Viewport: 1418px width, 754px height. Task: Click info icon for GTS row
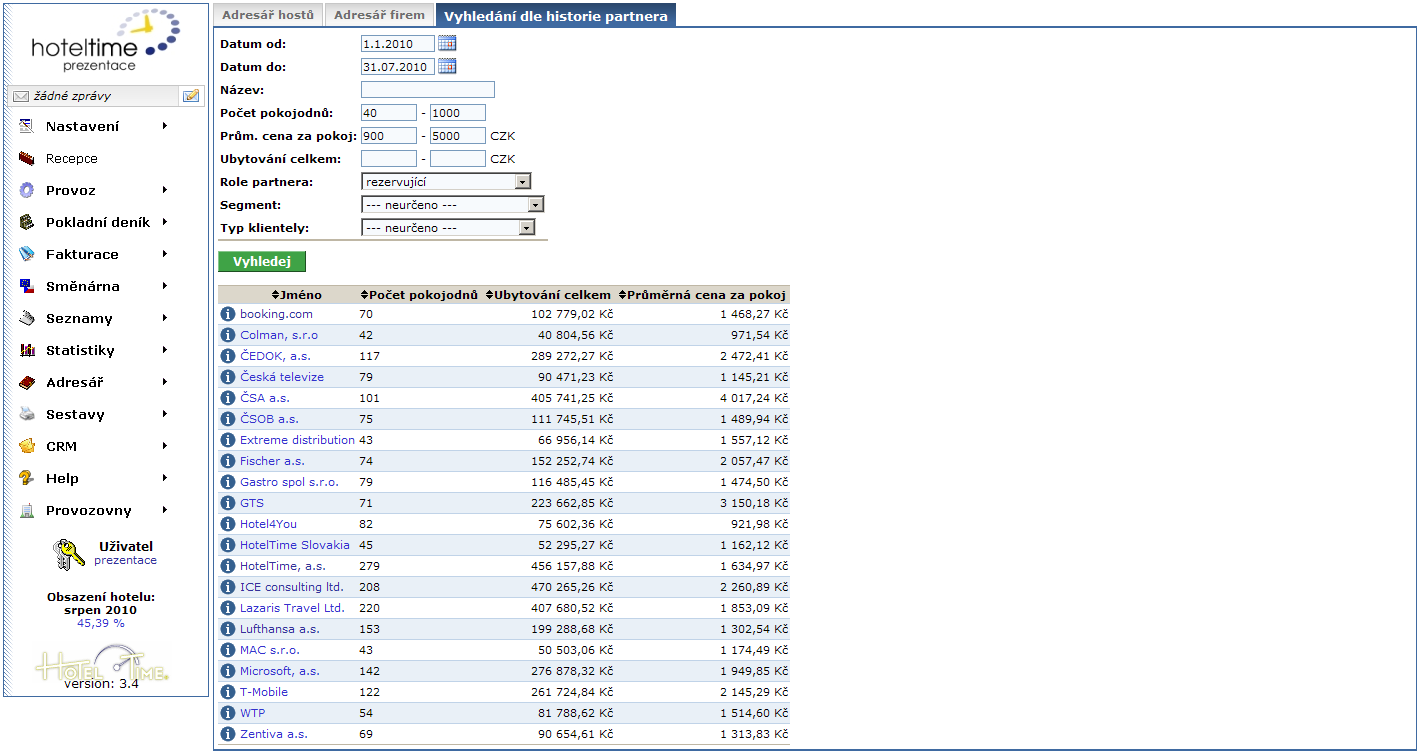(x=228, y=503)
